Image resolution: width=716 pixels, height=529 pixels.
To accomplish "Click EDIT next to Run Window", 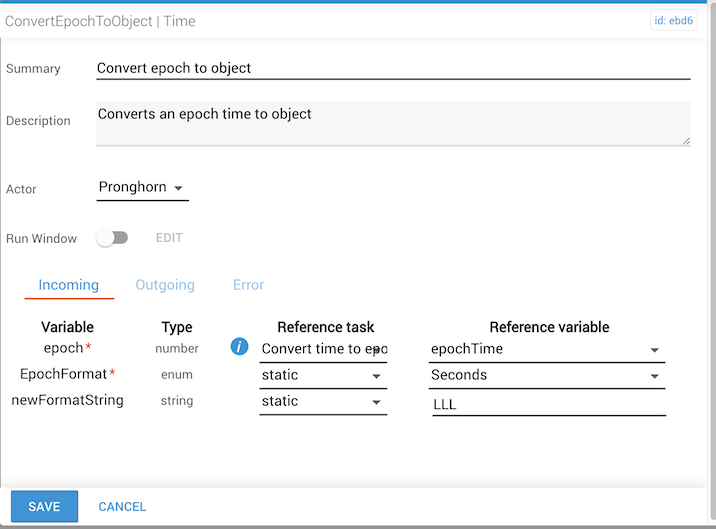I will click(169, 238).
